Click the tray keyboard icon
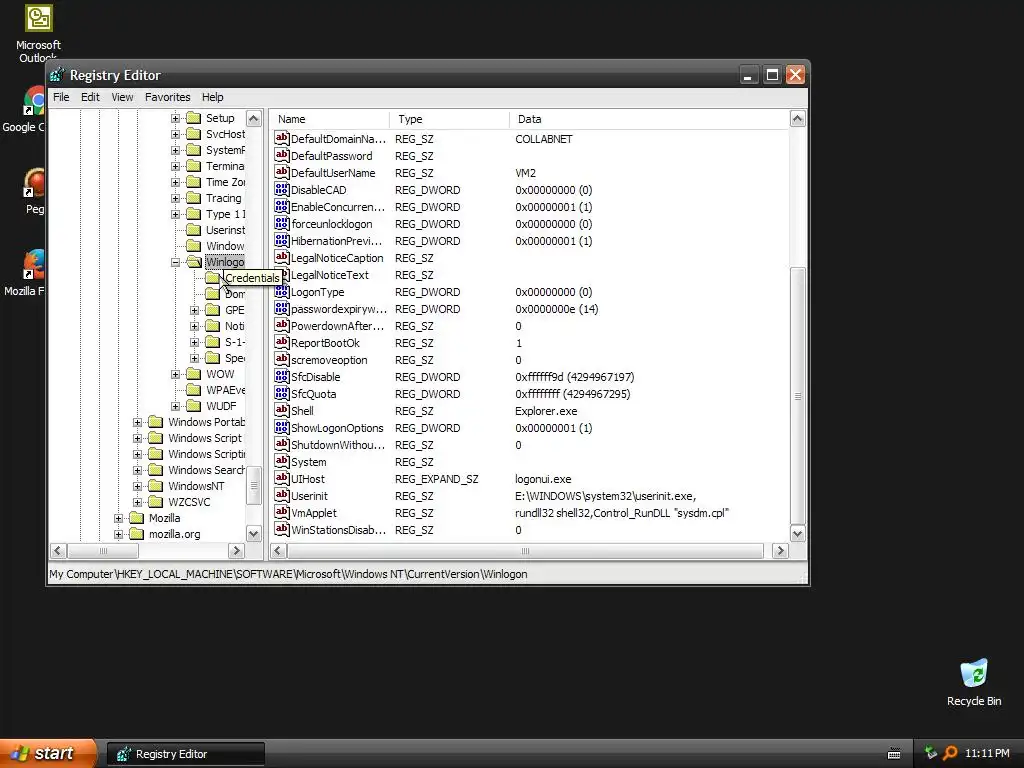This screenshot has width=1024, height=768. pos(894,754)
